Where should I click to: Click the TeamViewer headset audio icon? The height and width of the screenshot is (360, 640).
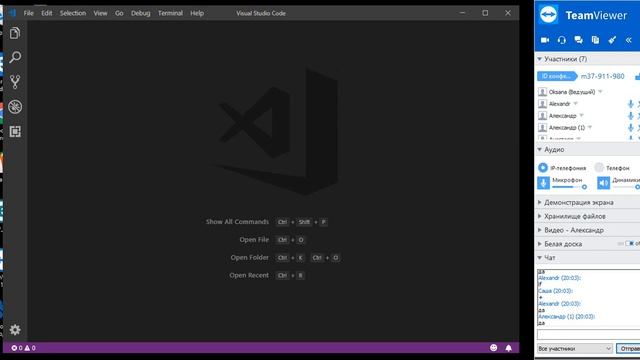point(562,40)
